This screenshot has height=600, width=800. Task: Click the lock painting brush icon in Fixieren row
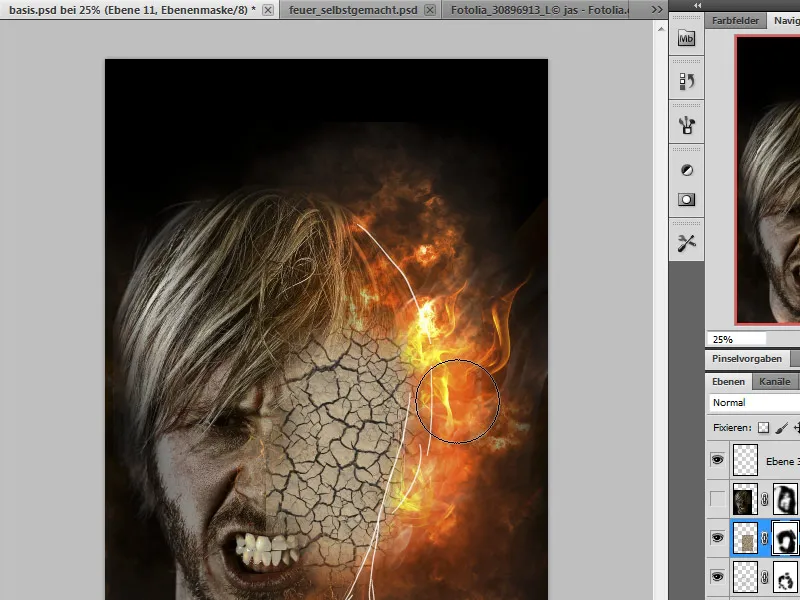coord(781,427)
